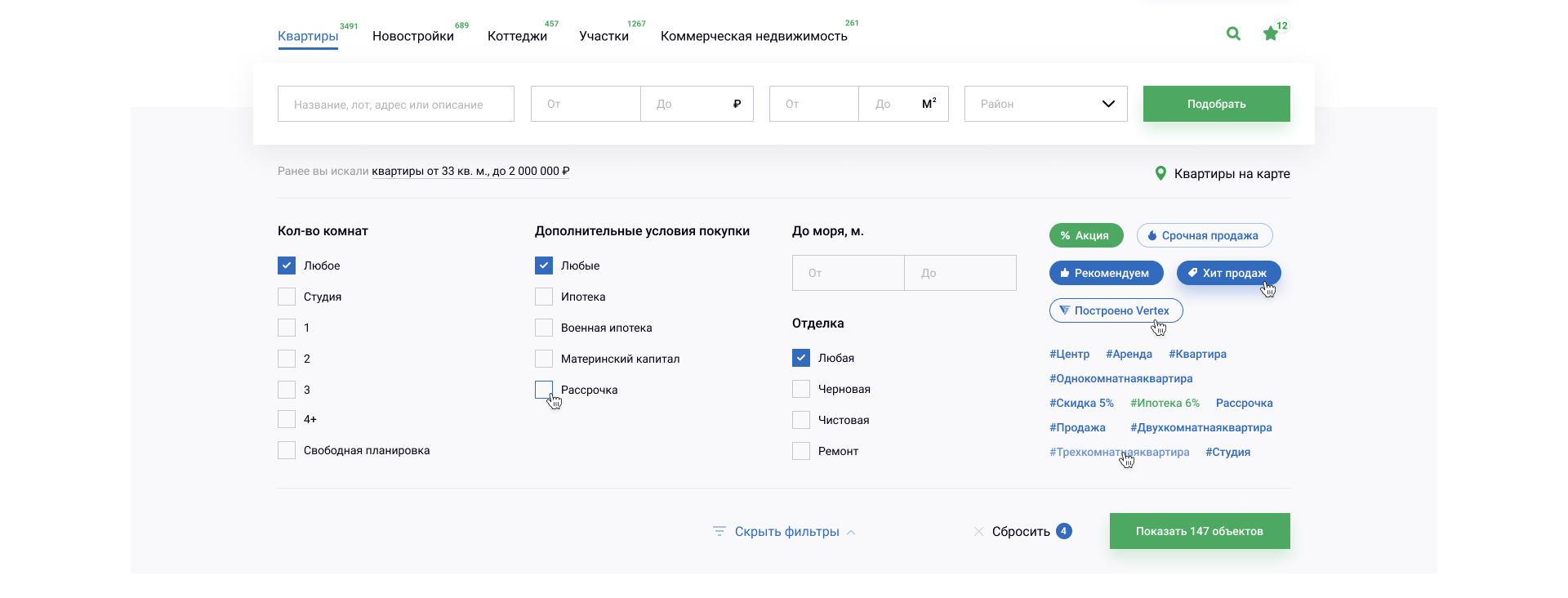Click the X icon beside Сбросить
Image resolution: width=1568 pixels, height=598 pixels.
(x=978, y=532)
